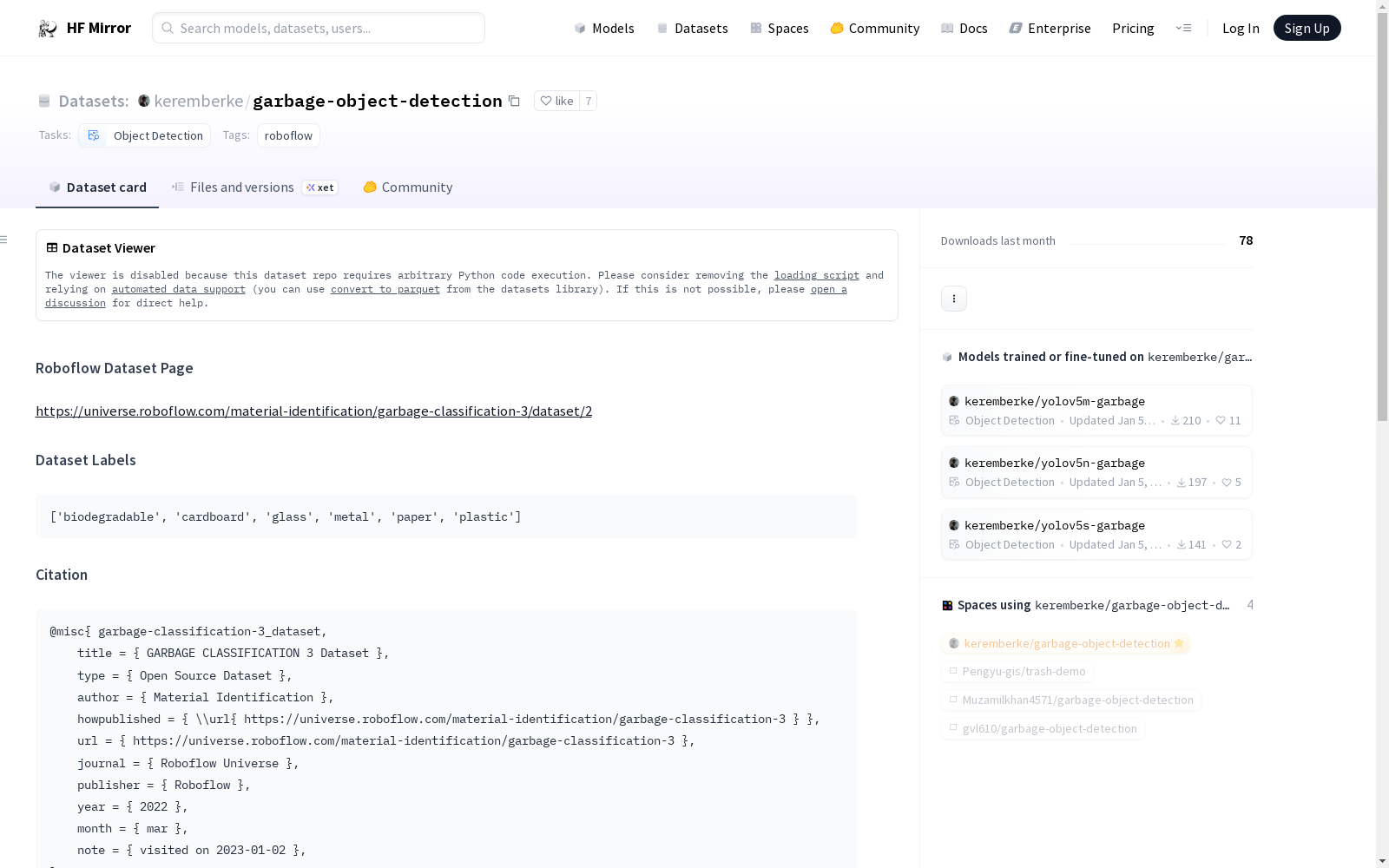The image size is (1389, 868).
Task: Expand the navigation overflow menu icon
Action: [1183, 28]
